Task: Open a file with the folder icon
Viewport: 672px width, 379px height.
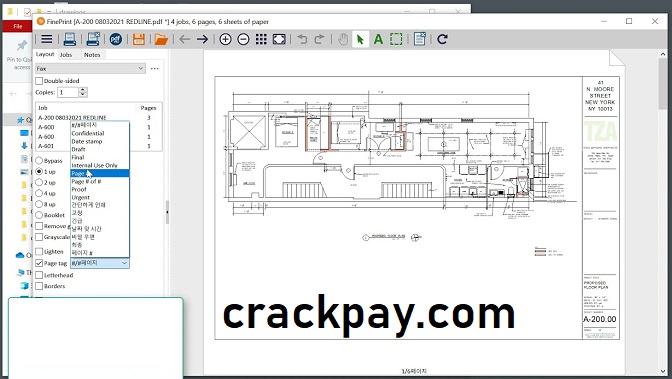Action: pyautogui.click(x=161, y=39)
